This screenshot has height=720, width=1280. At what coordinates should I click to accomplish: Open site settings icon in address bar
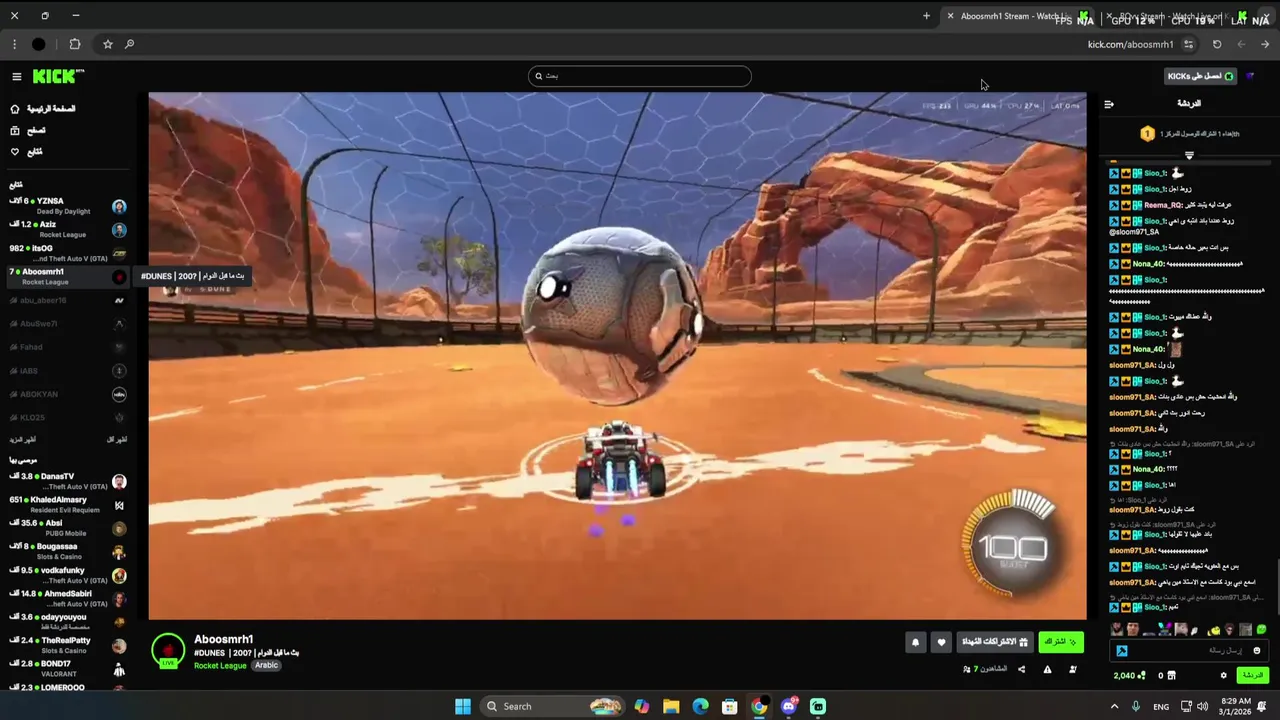pos(1188,44)
